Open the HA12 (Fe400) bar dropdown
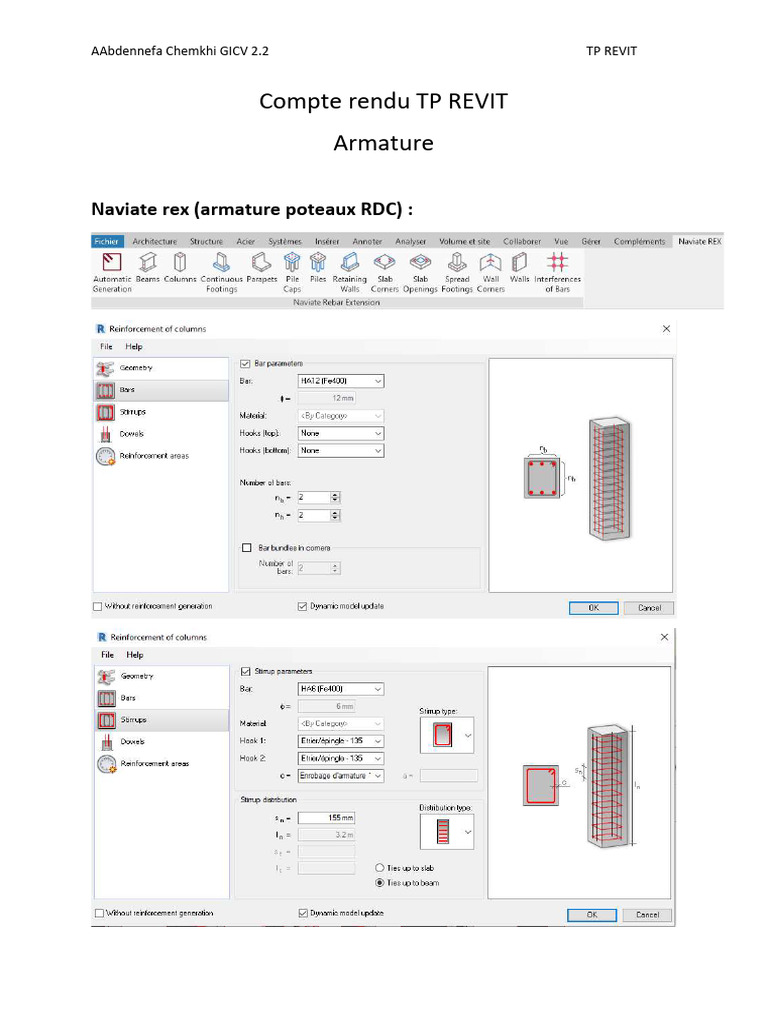 (x=341, y=381)
